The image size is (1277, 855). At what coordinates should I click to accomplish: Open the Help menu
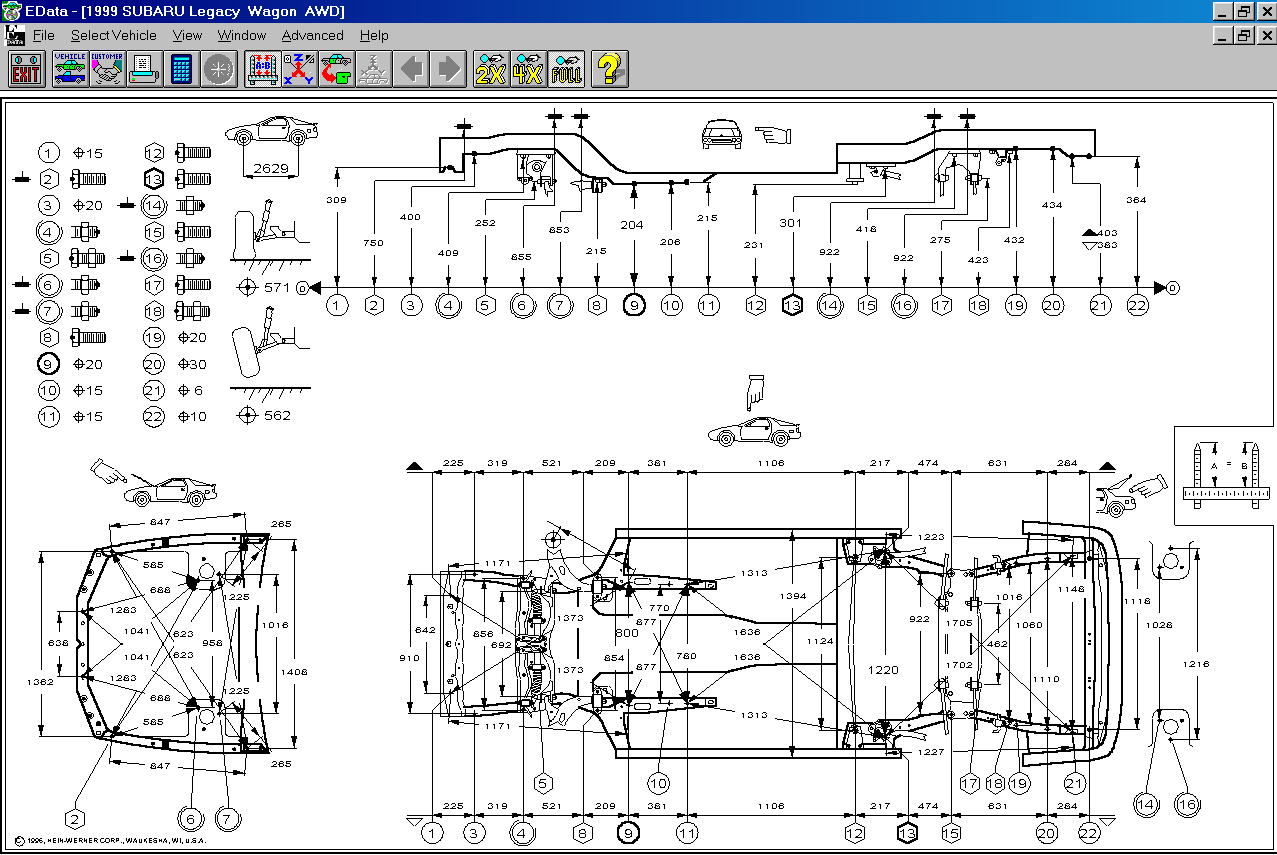pyautogui.click(x=374, y=35)
